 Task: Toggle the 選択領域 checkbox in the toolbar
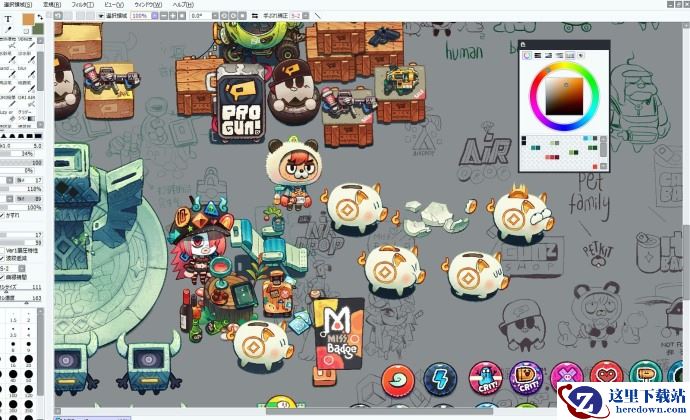(x=101, y=16)
